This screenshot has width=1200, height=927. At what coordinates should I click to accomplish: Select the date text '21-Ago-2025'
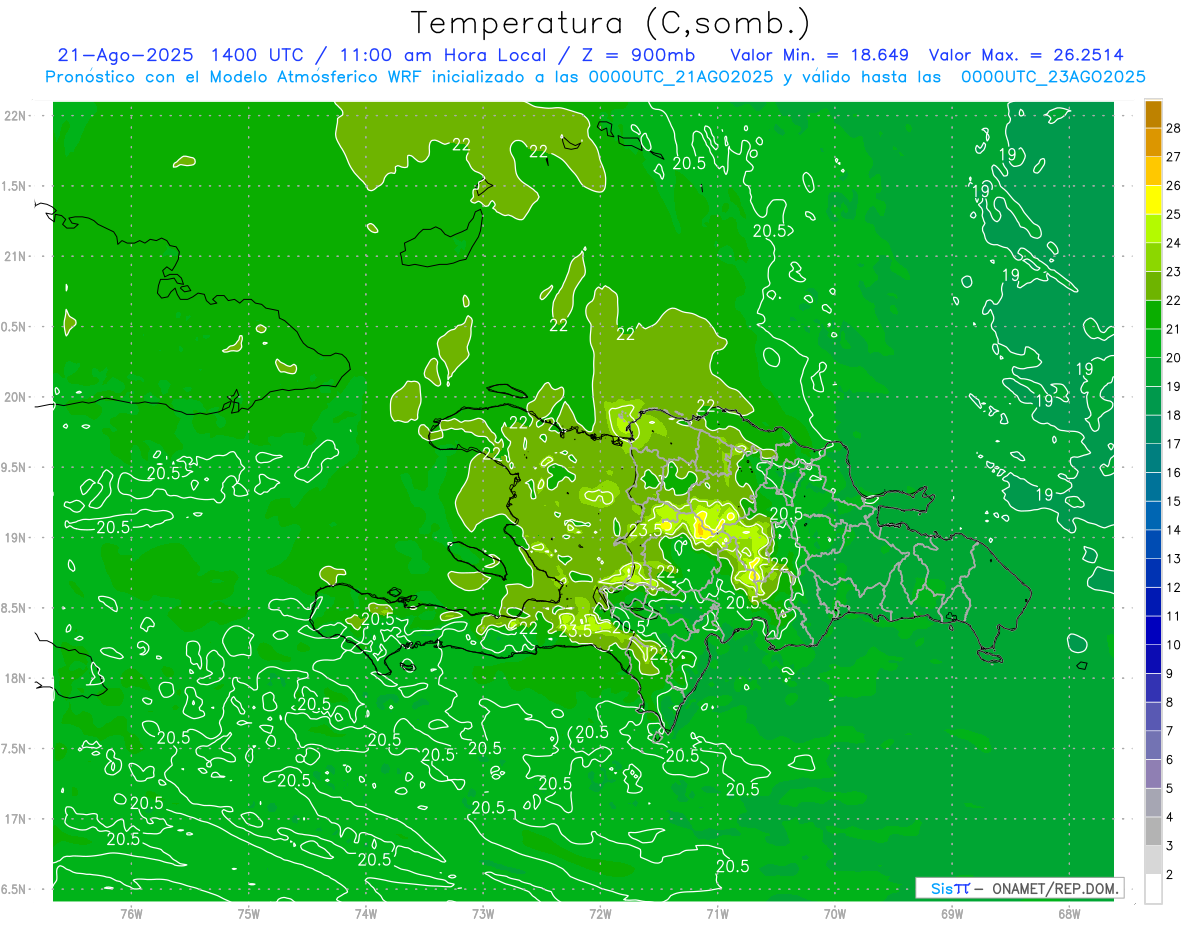pyautogui.click(x=125, y=55)
